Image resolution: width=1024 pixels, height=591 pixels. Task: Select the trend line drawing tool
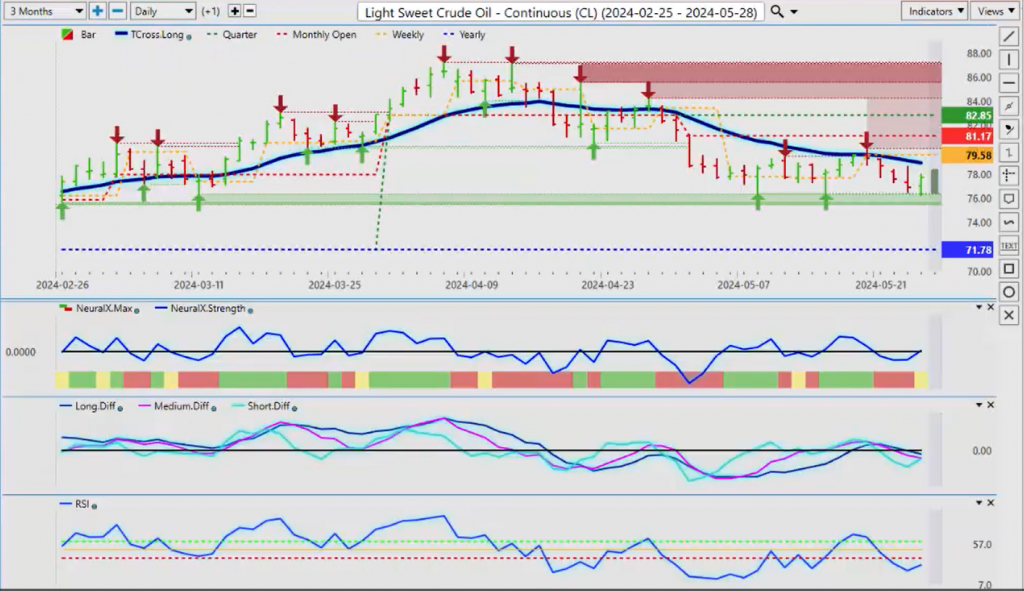point(1009,37)
